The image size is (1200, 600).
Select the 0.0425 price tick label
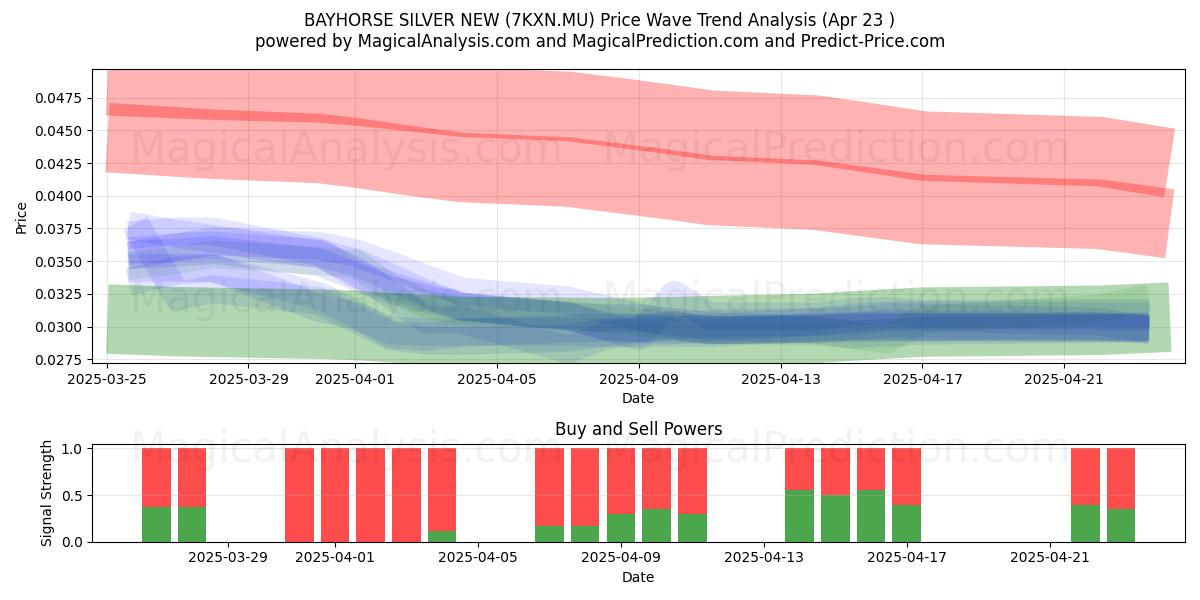[59, 164]
